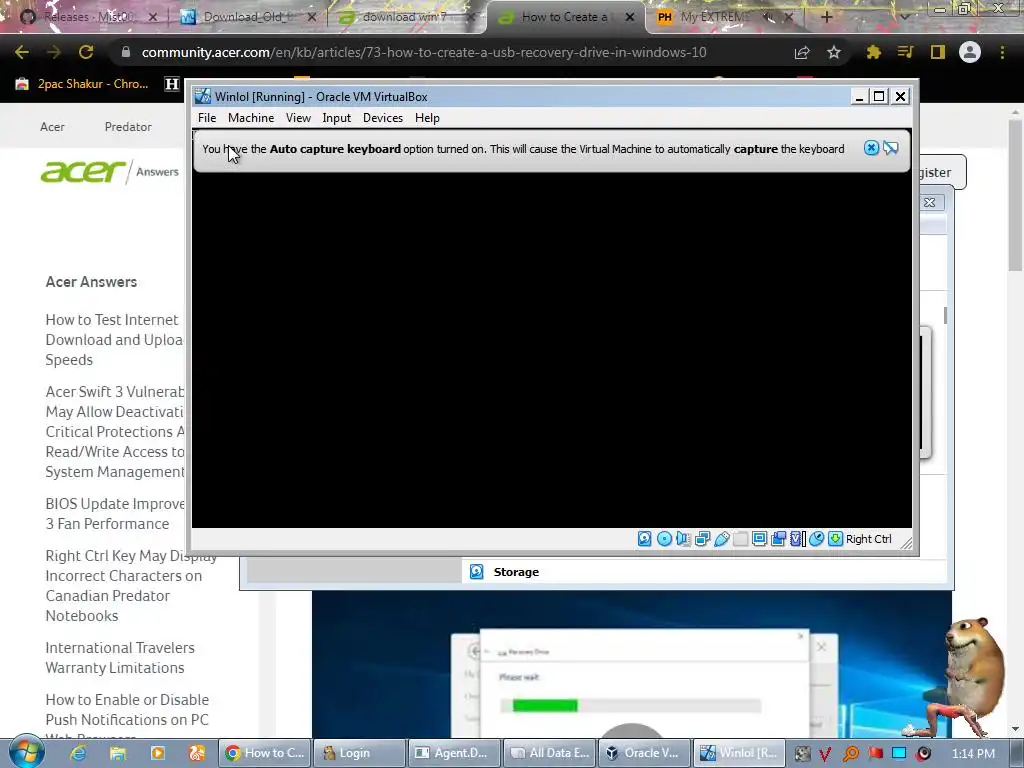Click the Chrome address bar URL

(424, 52)
